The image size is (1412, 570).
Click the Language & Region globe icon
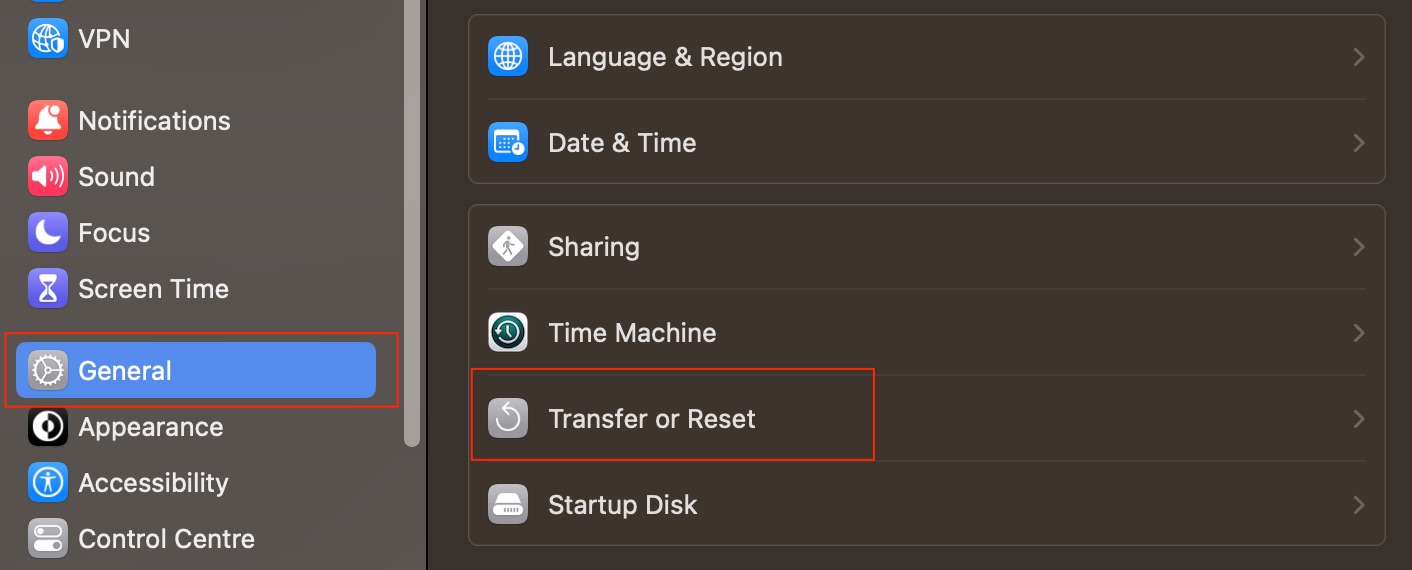pos(508,56)
